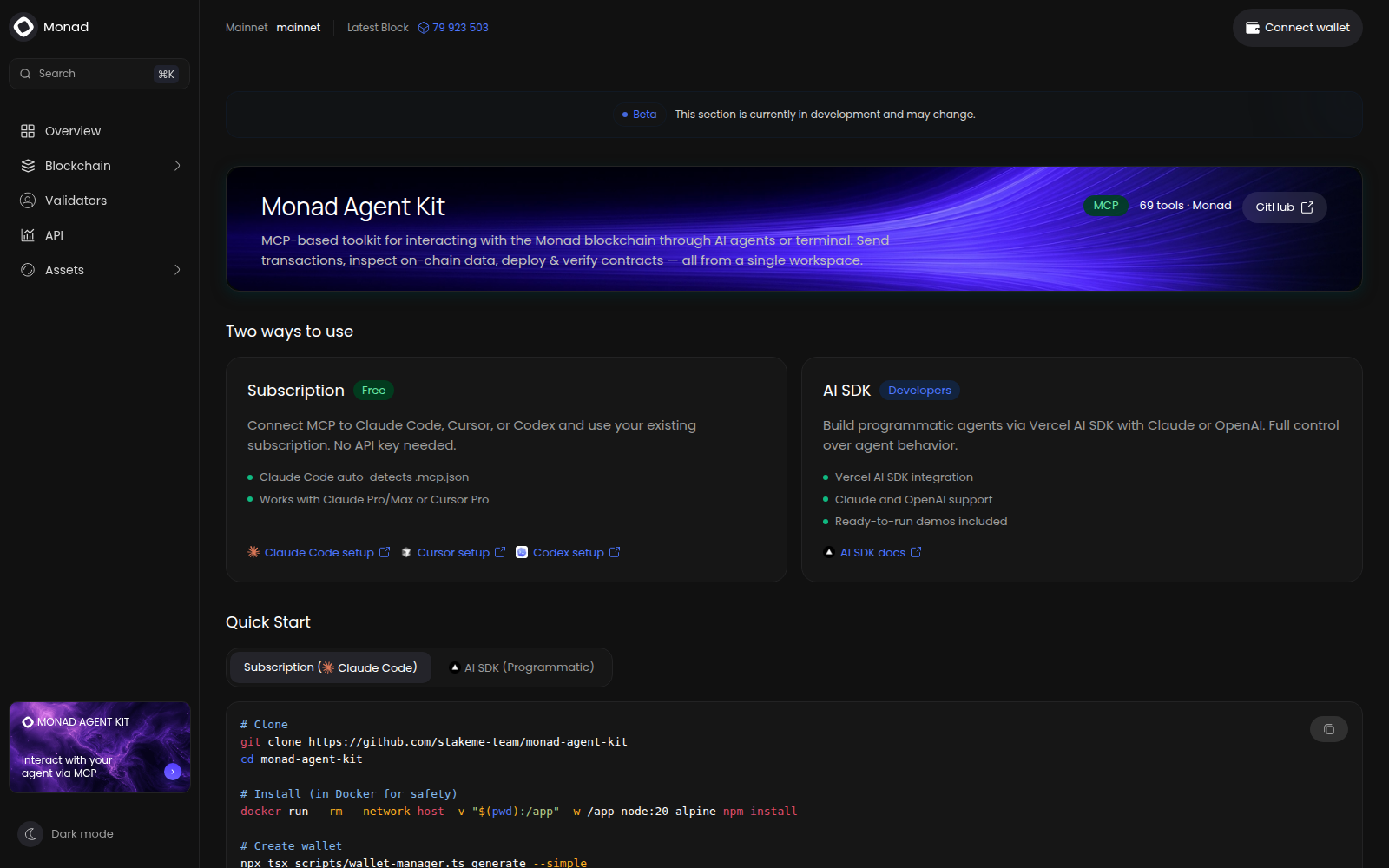
Task: Click 'Ready-to-run demos included' bullet
Action: [921, 522]
